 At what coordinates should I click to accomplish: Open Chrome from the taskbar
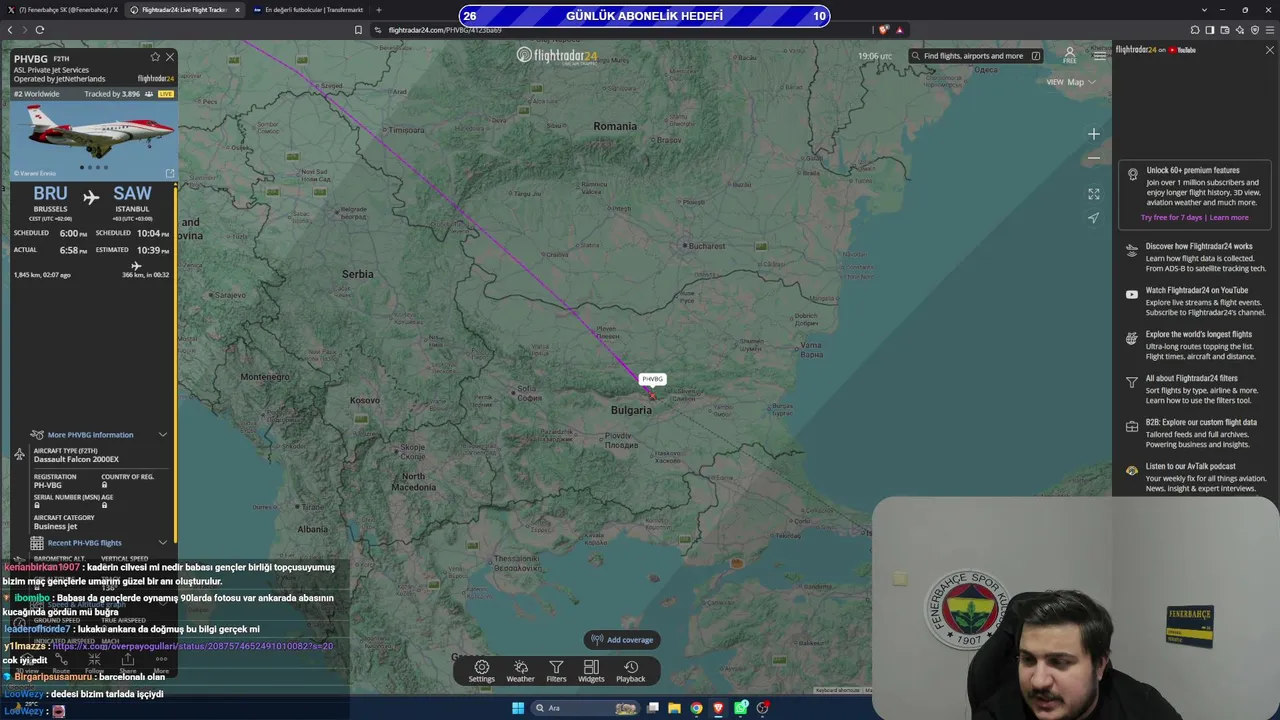[697, 708]
